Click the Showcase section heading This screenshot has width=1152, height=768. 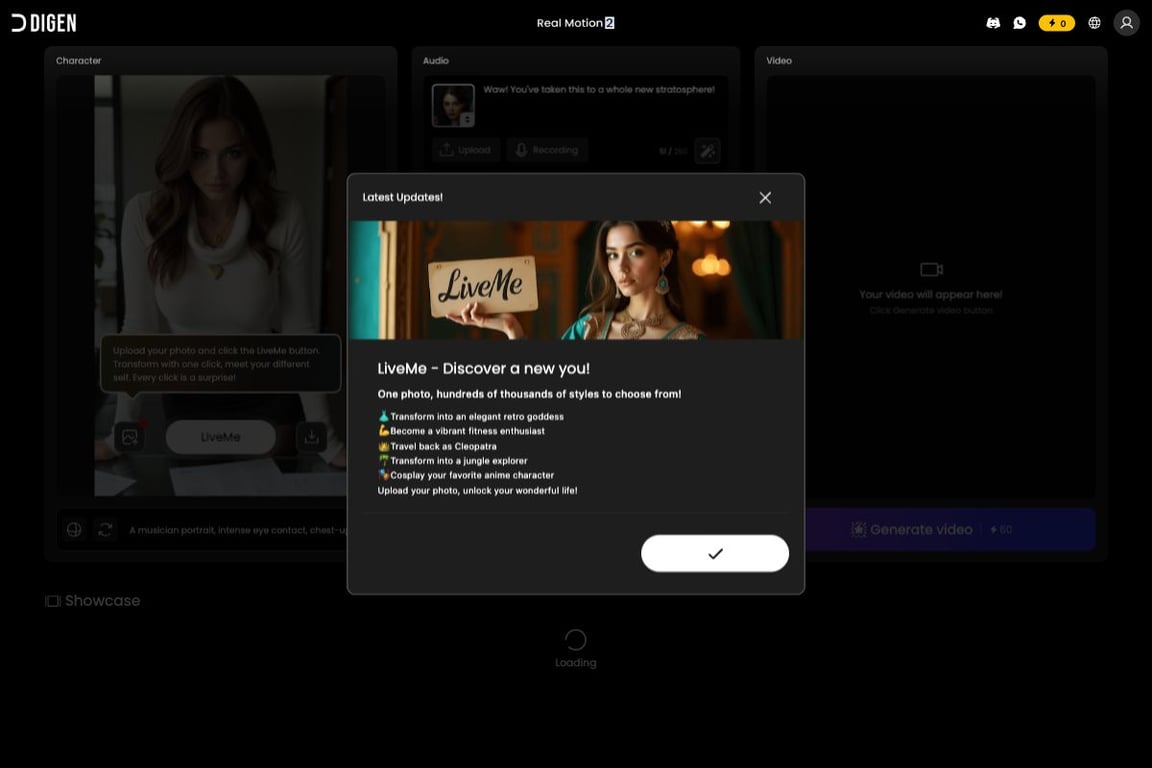(102, 600)
